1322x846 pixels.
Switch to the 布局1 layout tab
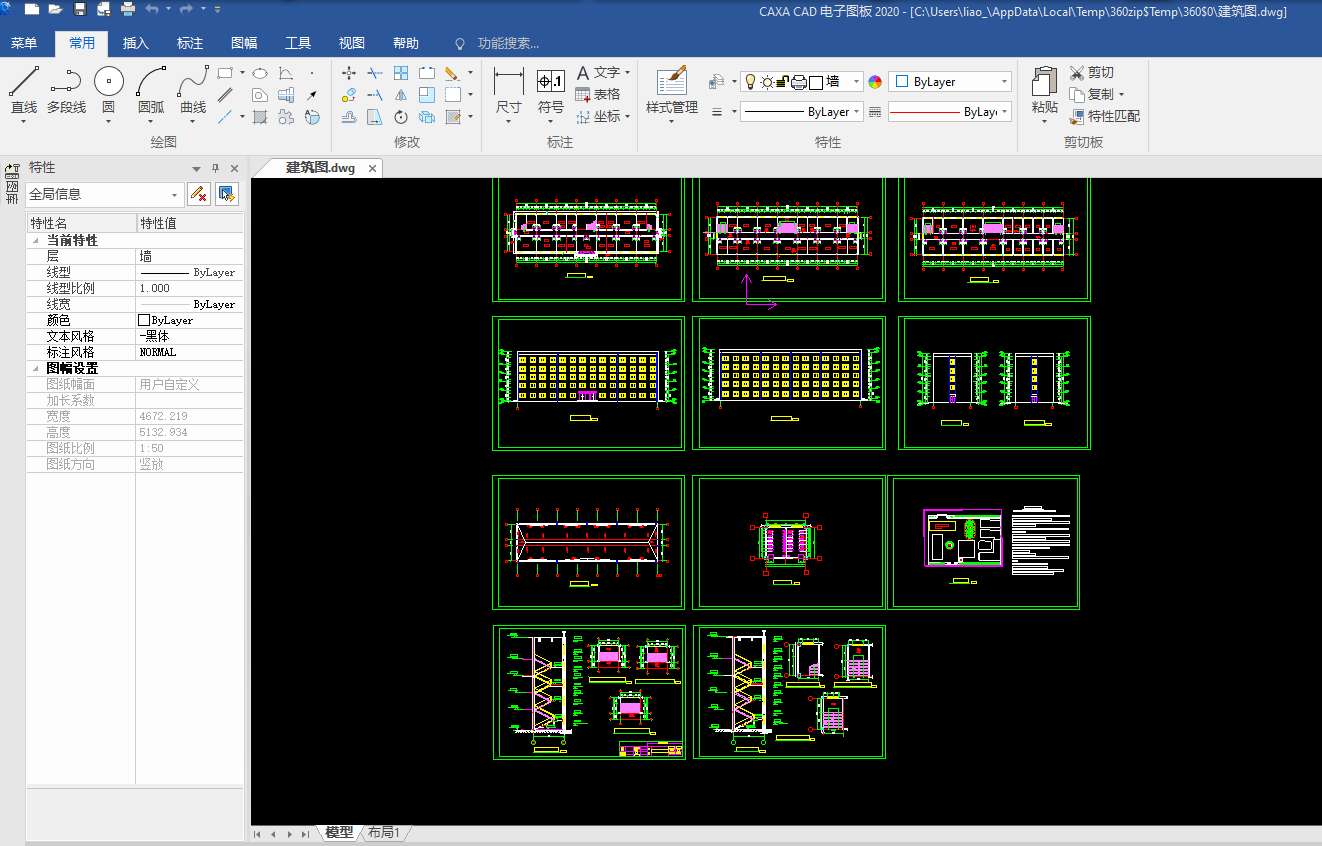click(x=384, y=832)
